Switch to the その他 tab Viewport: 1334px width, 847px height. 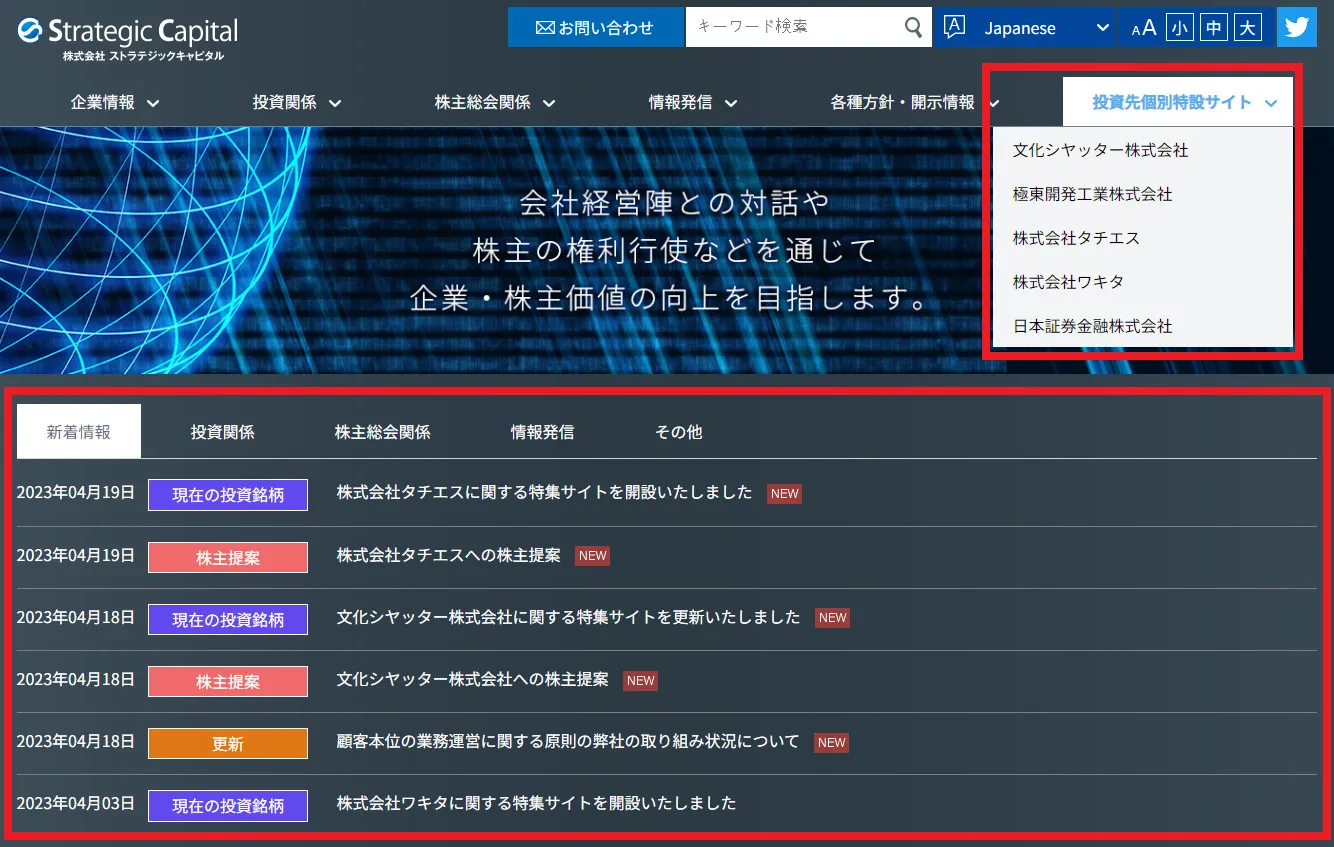pyautogui.click(x=679, y=432)
